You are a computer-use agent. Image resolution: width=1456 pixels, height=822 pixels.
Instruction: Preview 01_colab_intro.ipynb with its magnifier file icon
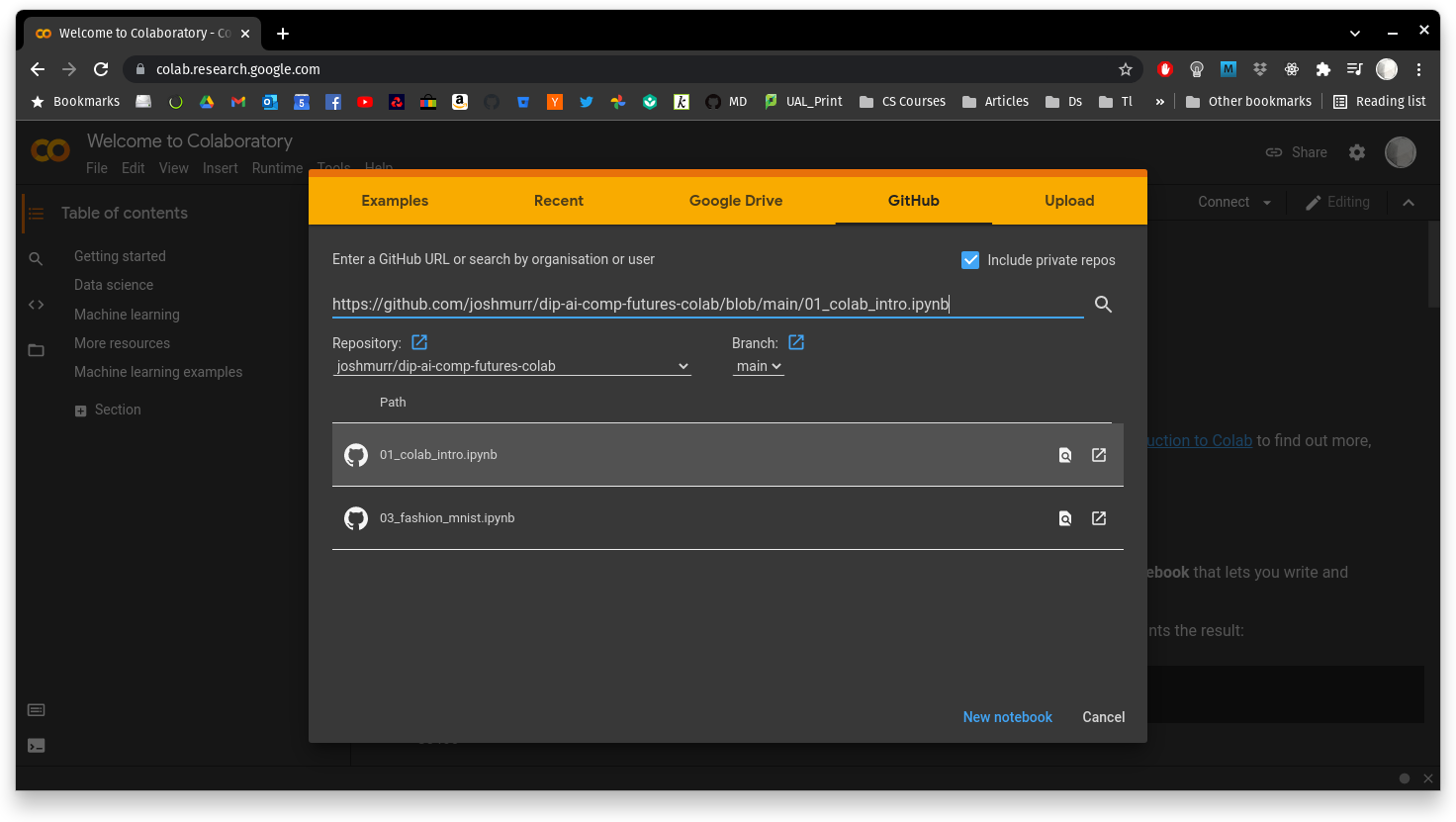pos(1065,455)
